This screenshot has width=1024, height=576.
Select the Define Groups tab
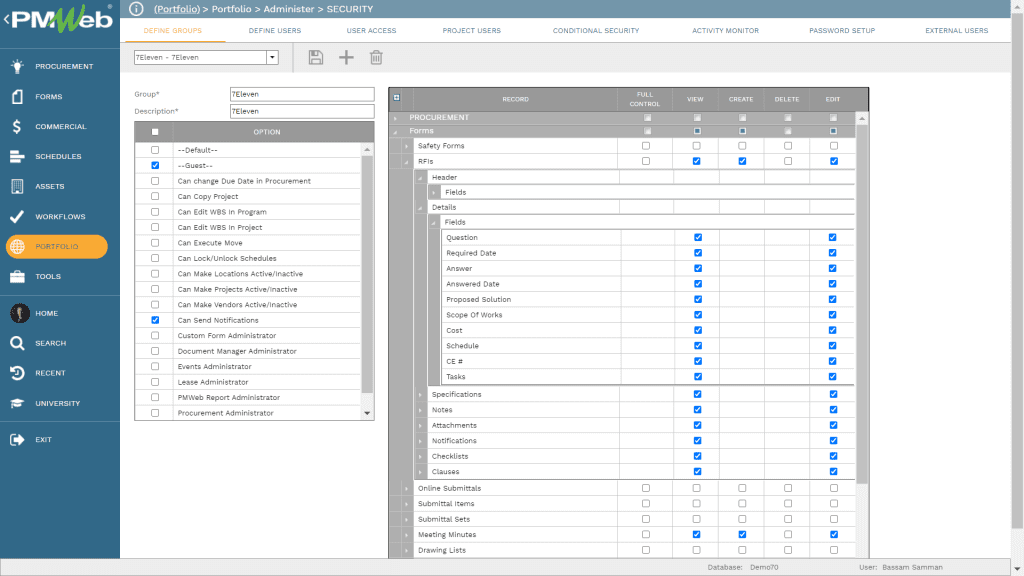173,31
